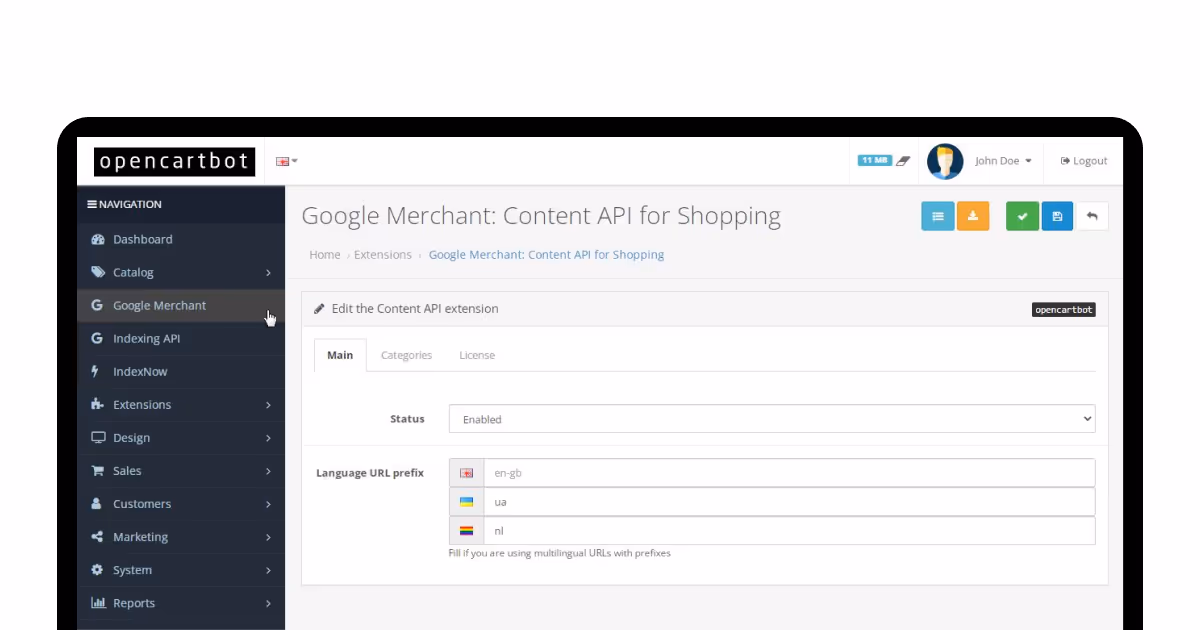1200x630 pixels.
Task: Click the Navigation hamburger menu icon
Action: coord(92,204)
